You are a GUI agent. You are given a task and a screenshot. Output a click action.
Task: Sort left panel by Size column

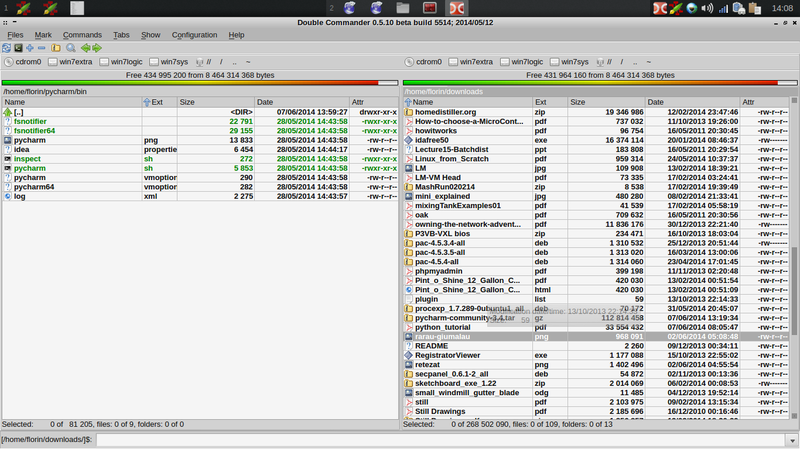[216, 102]
